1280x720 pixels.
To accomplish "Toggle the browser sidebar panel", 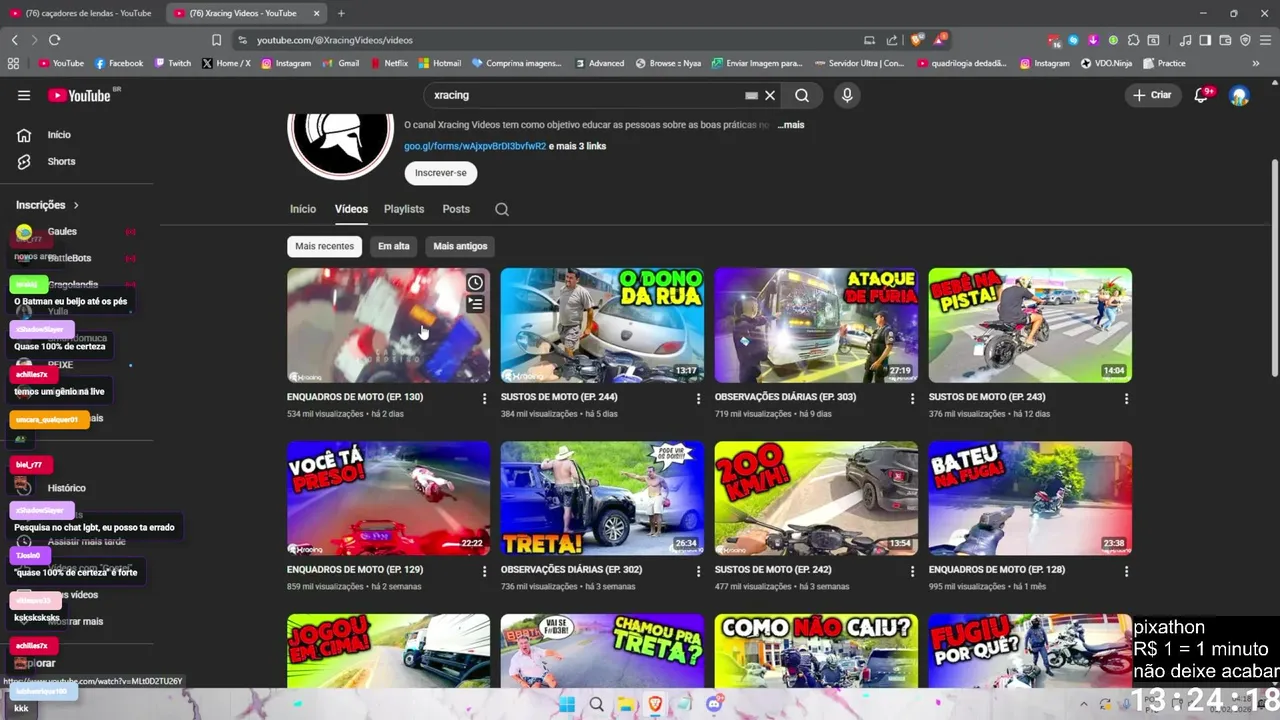I will click(1205, 40).
